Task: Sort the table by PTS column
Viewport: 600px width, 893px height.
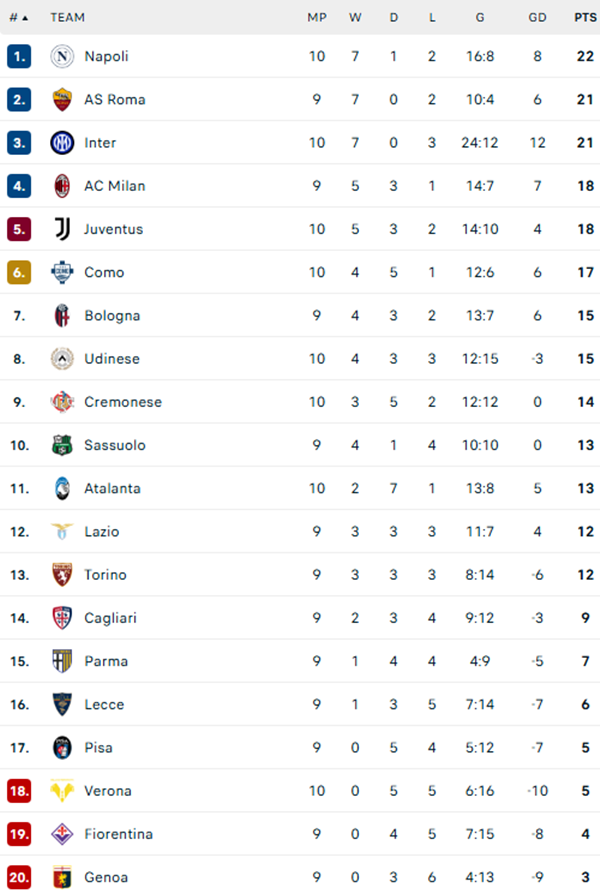Action: coord(580,16)
